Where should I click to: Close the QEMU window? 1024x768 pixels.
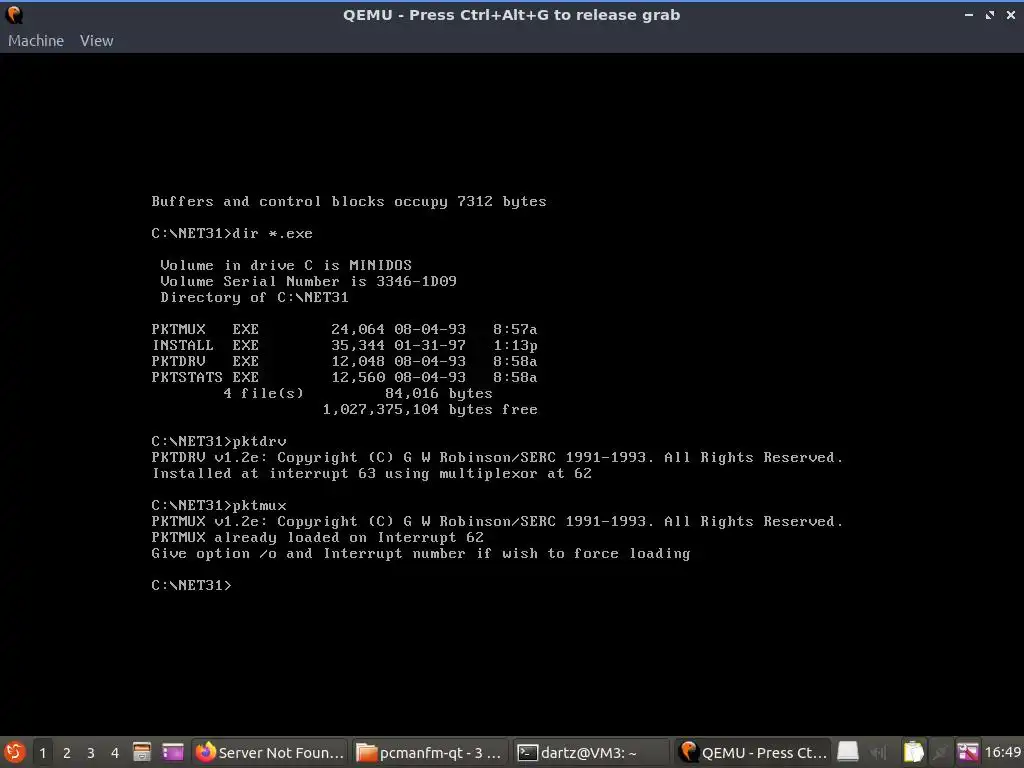pyautogui.click(x=1011, y=14)
